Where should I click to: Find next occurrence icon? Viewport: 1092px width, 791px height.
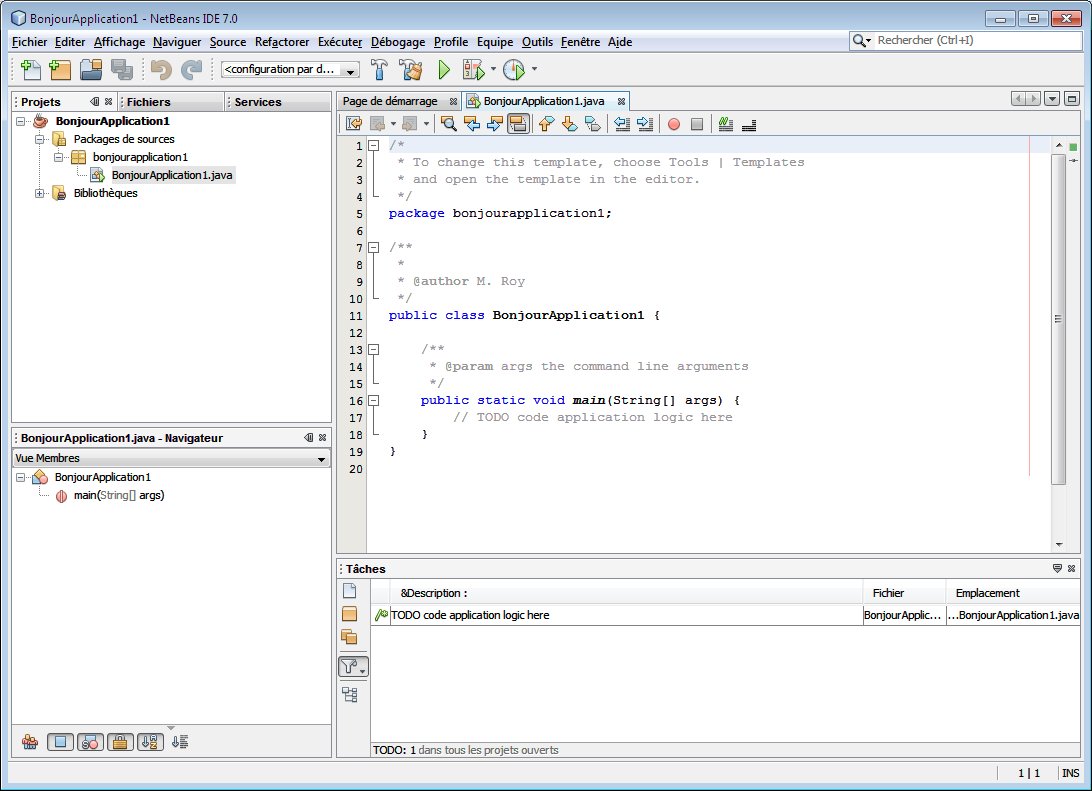494,124
